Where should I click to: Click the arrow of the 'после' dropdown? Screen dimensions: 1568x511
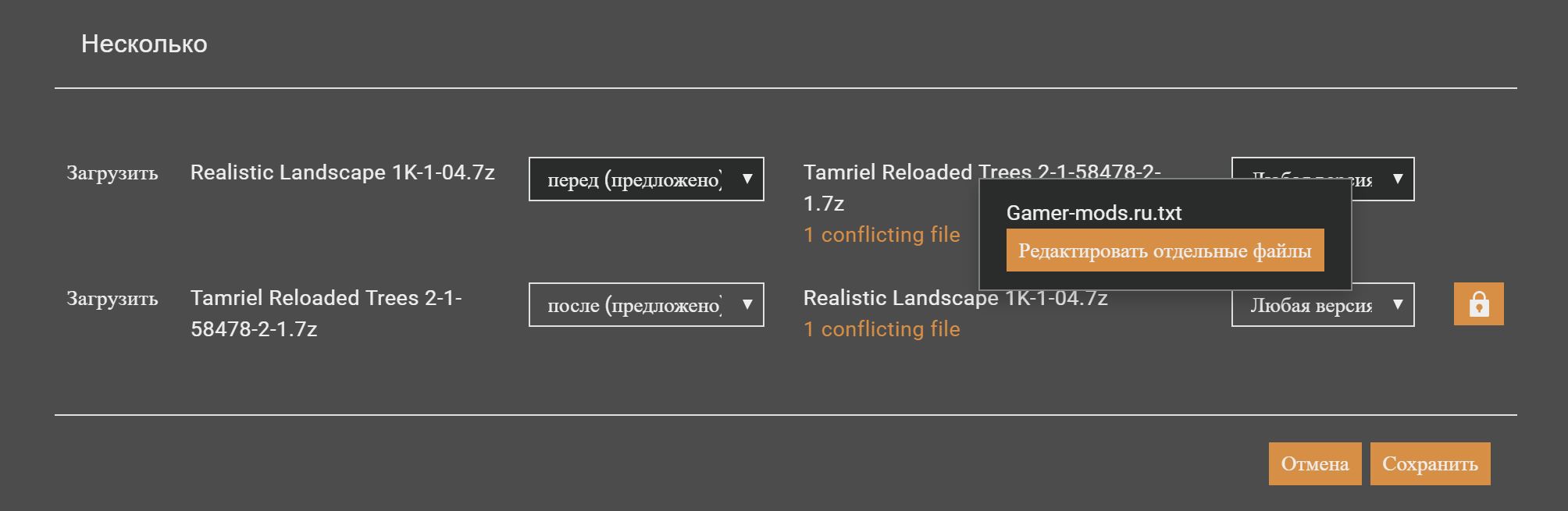click(747, 305)
